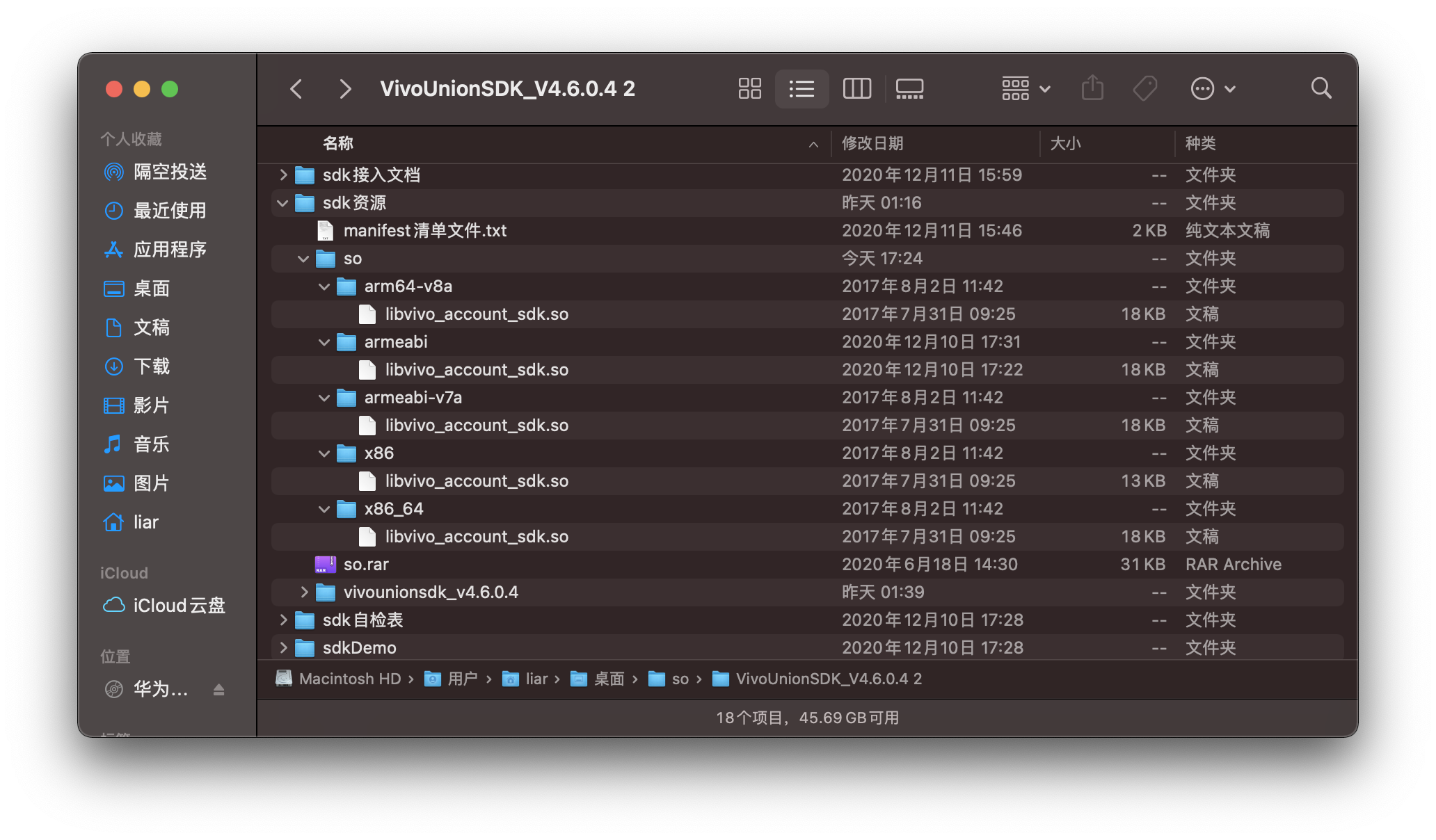Open the Finder search field
The height and width of the screenshot is (840, 1436).
point(1321,88)
